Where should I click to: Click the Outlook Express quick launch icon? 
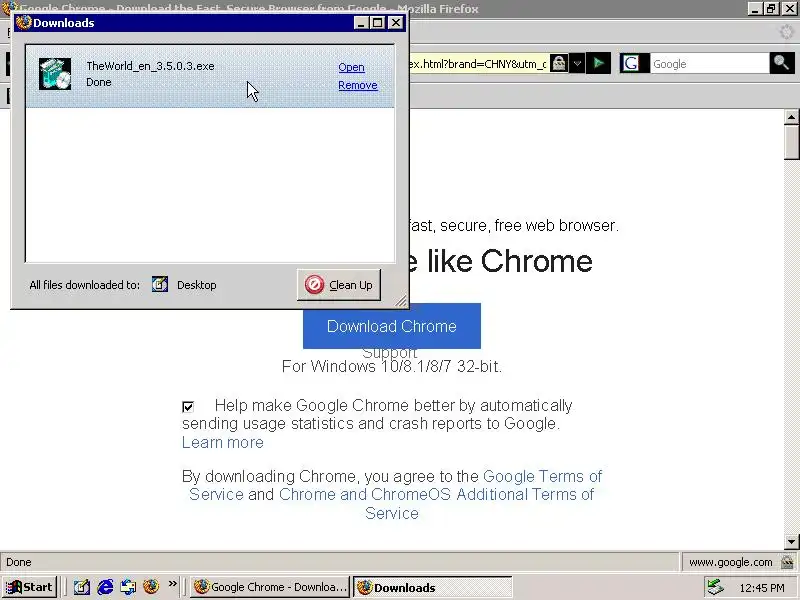tap(128, 587)
